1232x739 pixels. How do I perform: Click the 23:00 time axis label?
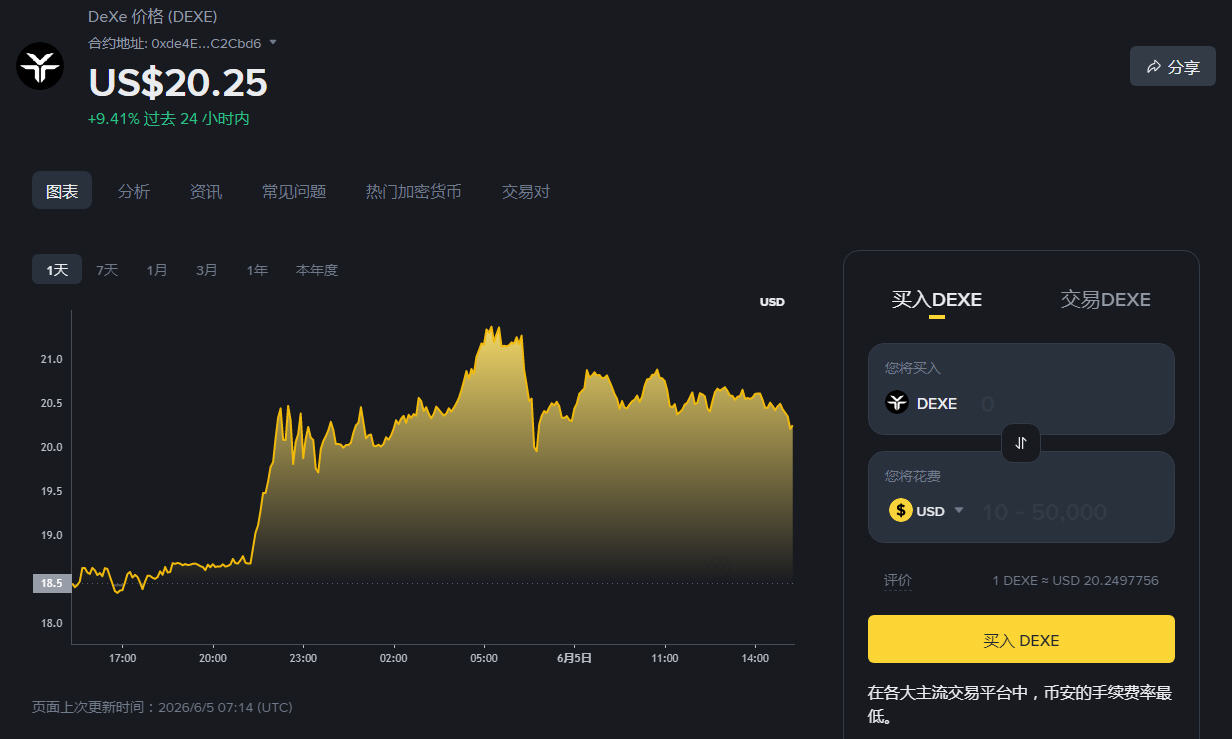[x=303, y=658]
